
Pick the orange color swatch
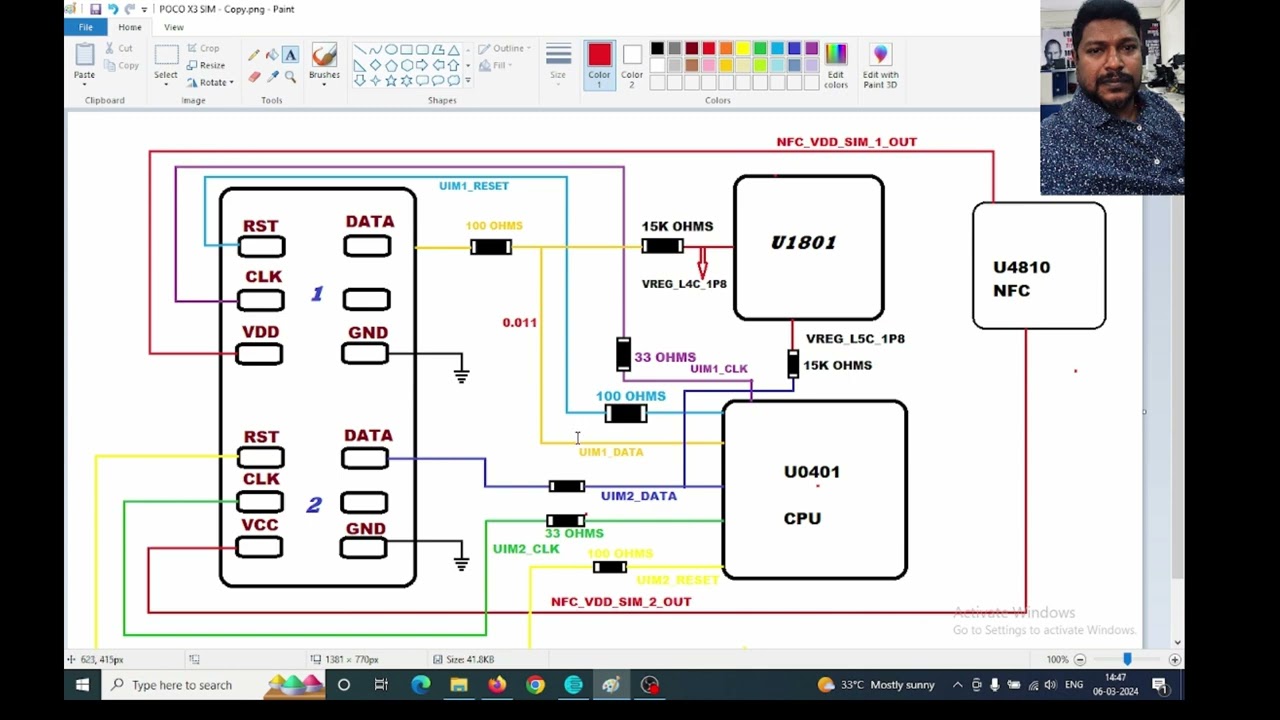[726, 48]
